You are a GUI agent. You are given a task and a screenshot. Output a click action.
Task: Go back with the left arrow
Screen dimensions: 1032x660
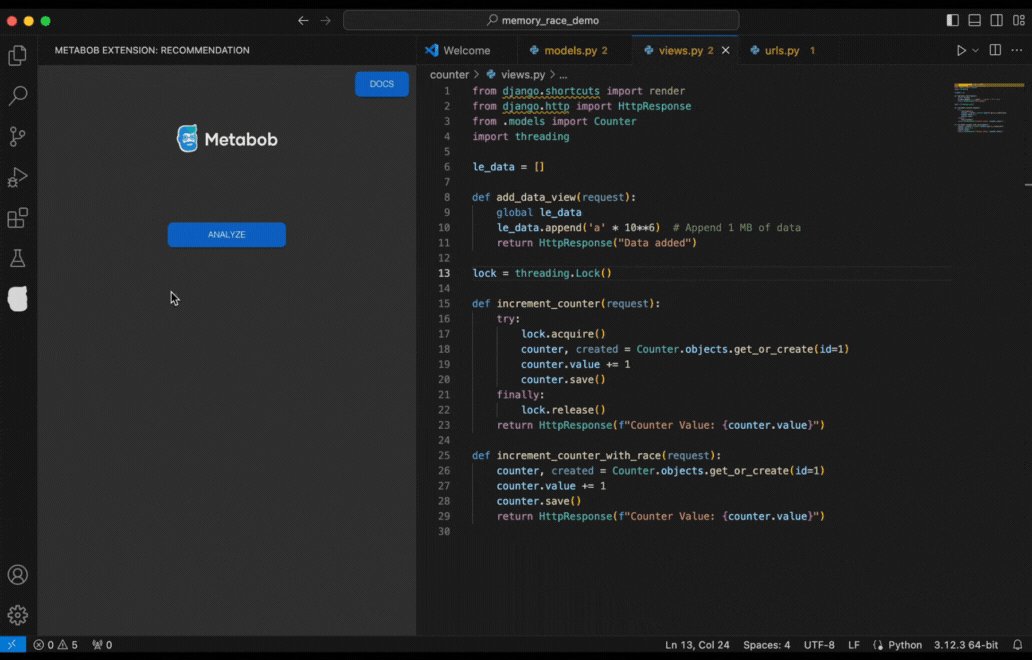point(303,20)
